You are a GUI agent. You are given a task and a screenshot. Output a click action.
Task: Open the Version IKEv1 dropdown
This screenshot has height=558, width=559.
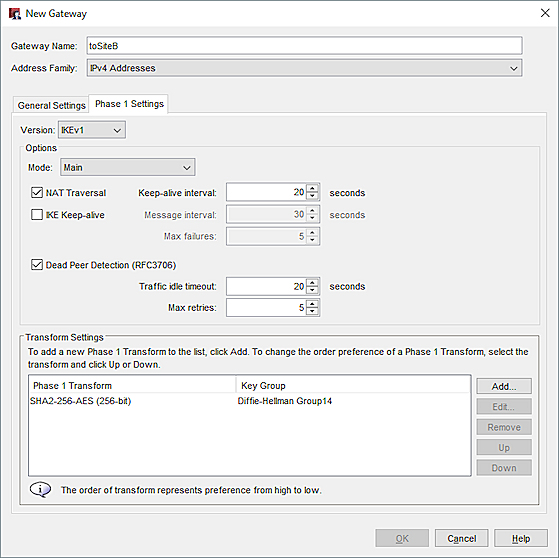click(x=92, y=130)
